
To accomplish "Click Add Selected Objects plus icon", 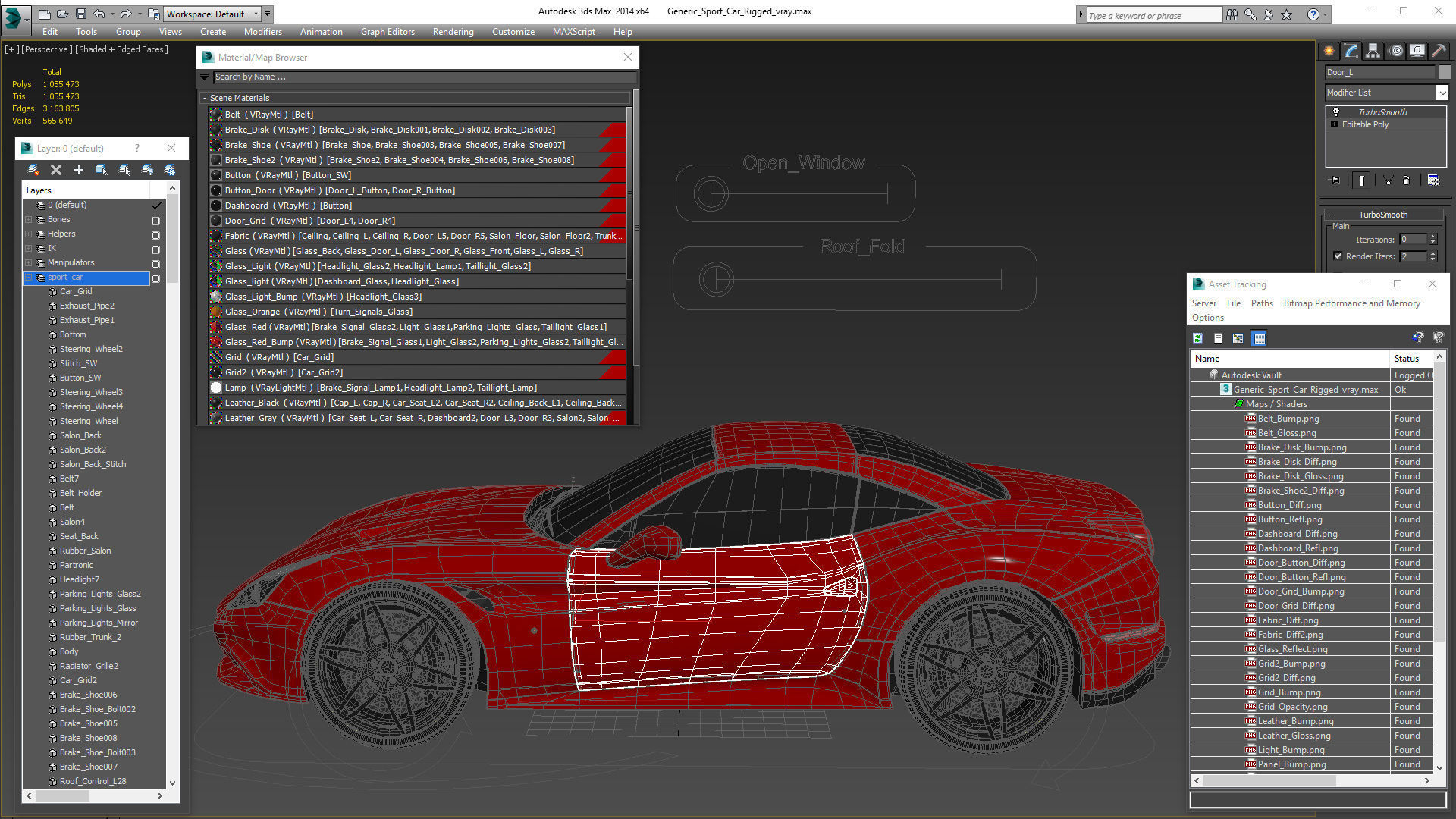I will [x=78, y=170].
